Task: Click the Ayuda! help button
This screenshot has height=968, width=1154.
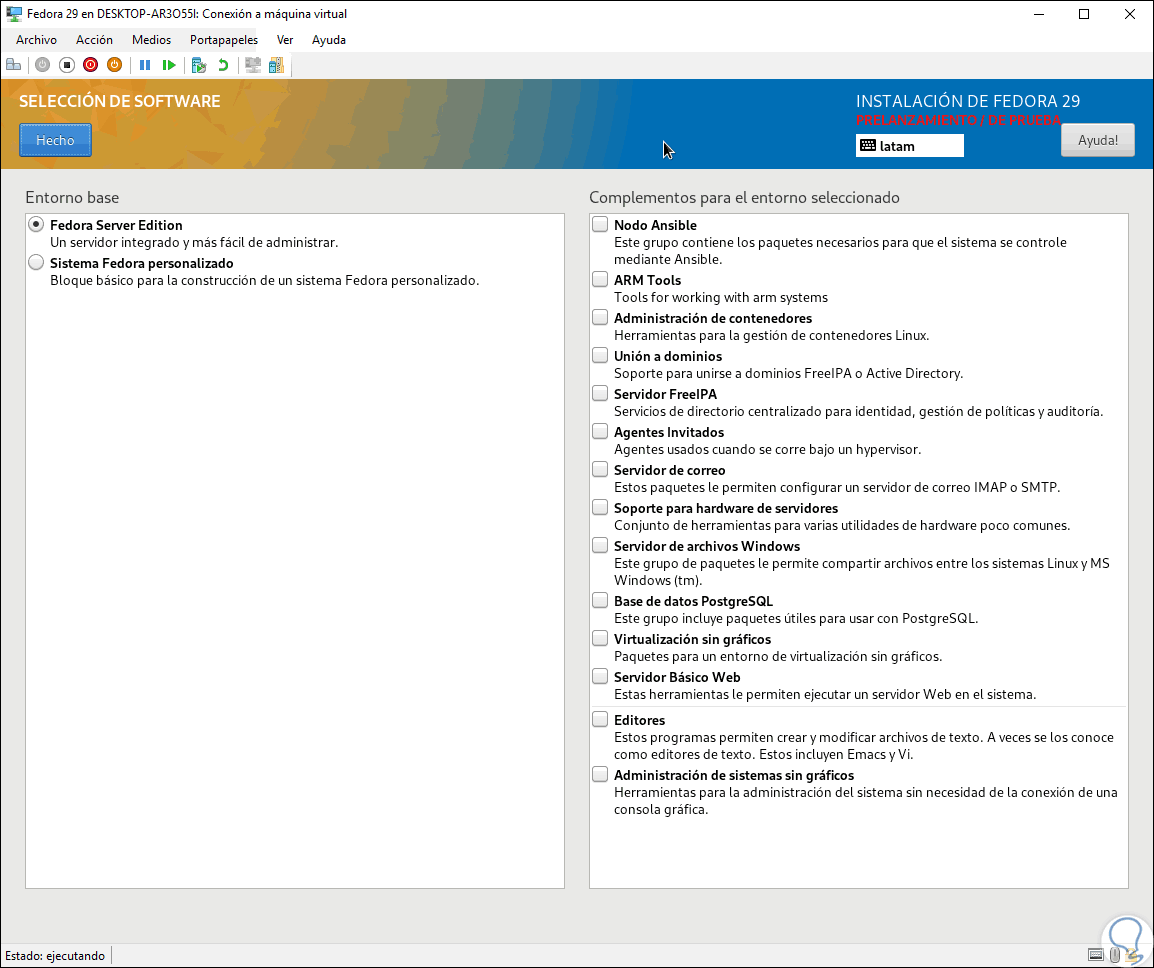Action: tap(1097, 140)
